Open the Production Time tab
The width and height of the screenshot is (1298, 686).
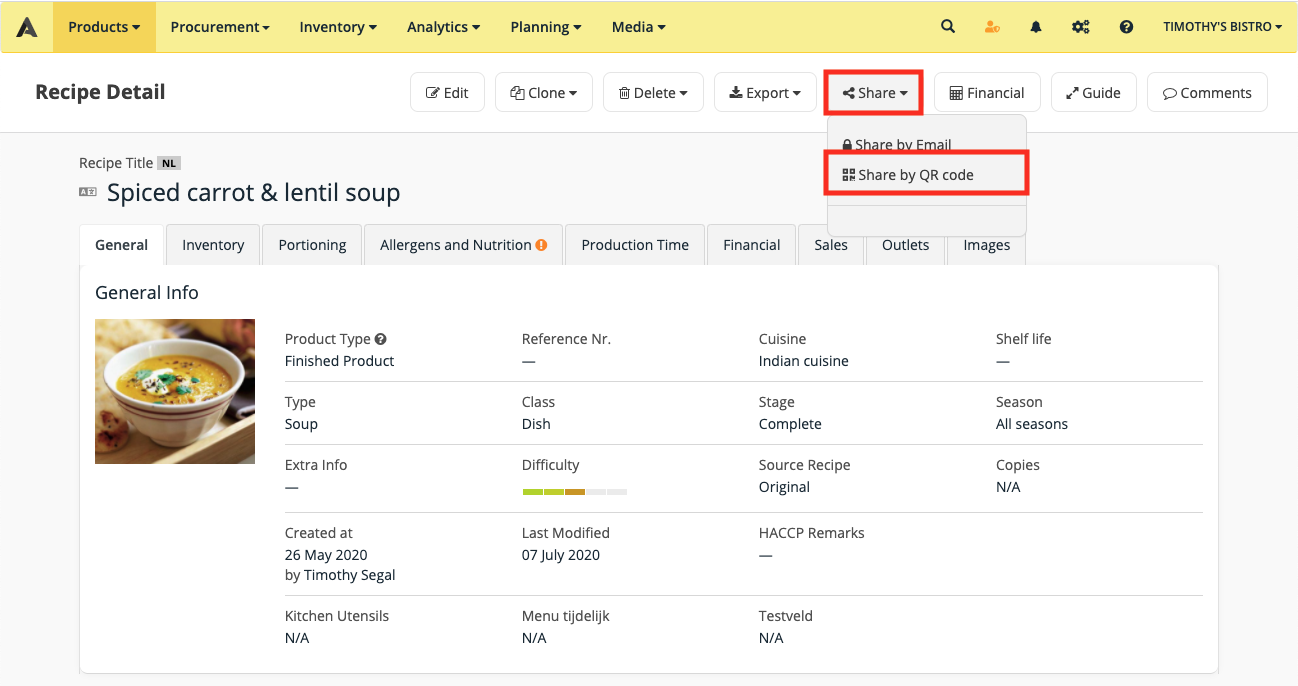[x=635, y=245]
